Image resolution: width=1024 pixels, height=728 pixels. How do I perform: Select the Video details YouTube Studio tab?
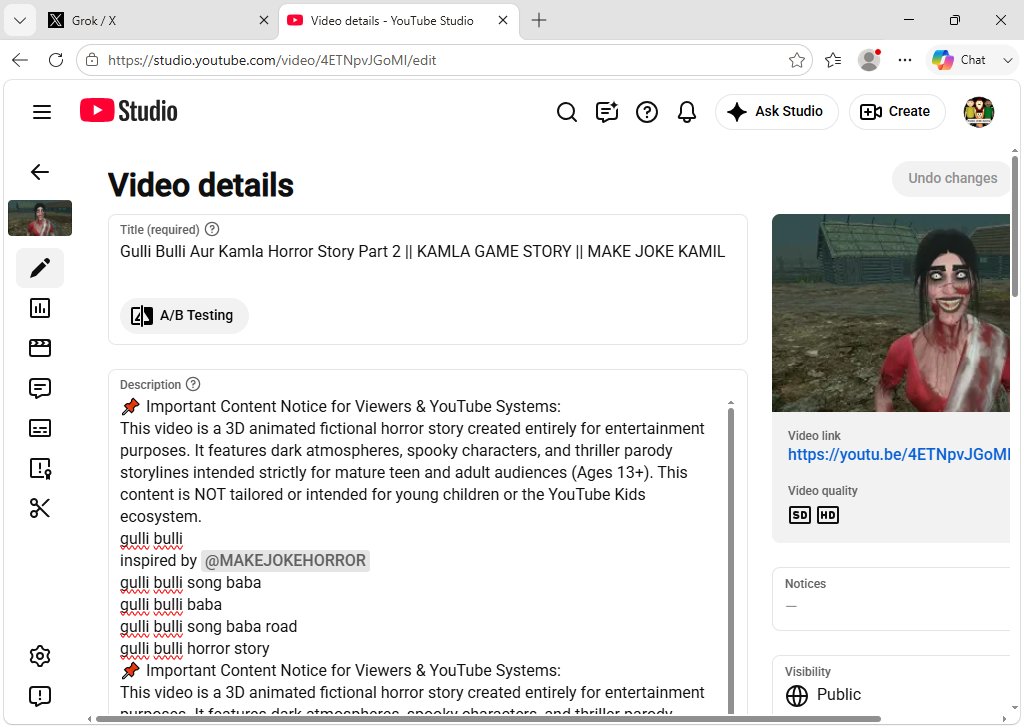(x=392, y=21)
